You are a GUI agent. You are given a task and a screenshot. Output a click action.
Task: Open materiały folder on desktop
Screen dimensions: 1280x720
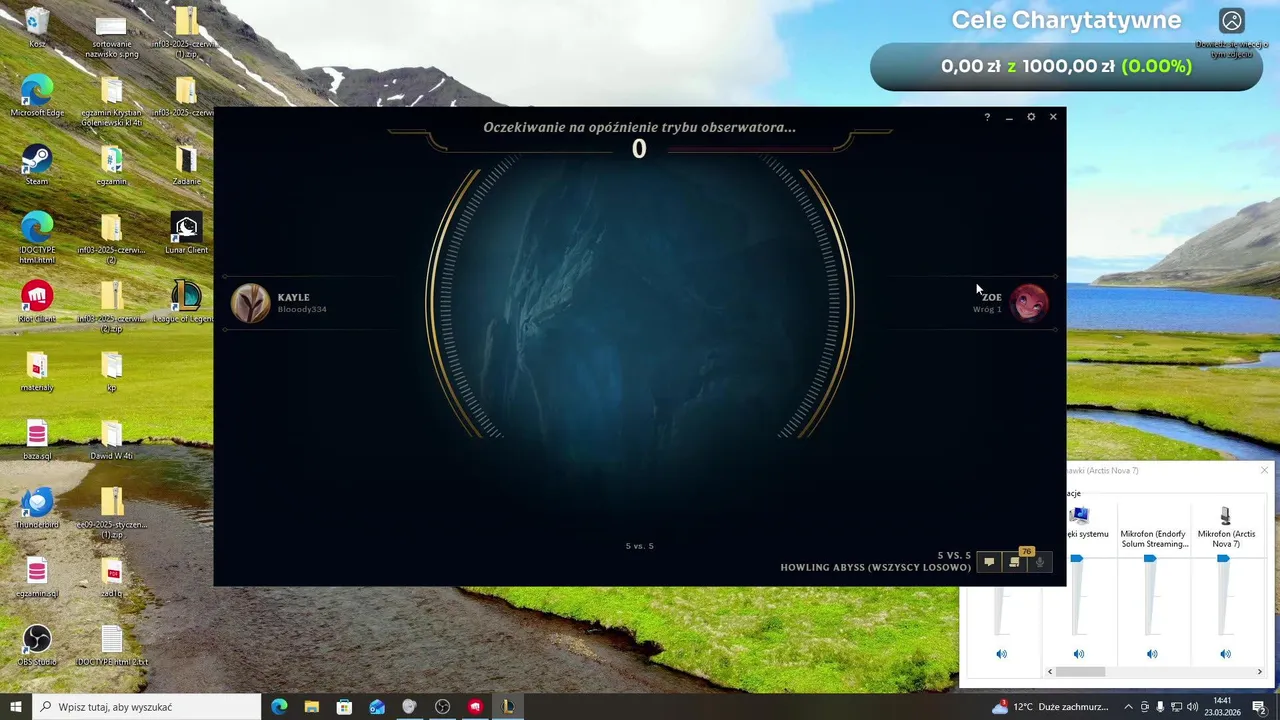click(x=37, y=371)
